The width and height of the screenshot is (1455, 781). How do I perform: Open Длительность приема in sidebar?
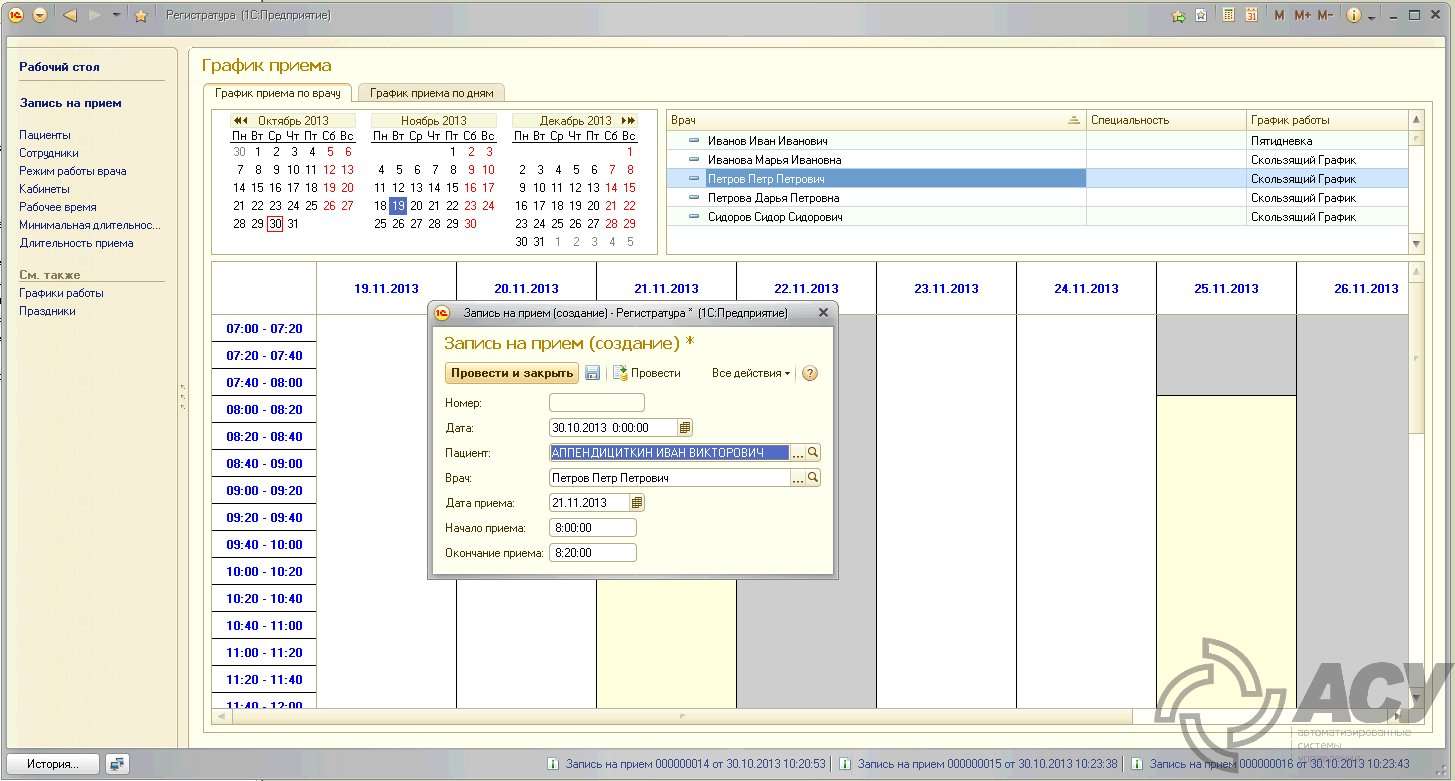tap(76, 243)
